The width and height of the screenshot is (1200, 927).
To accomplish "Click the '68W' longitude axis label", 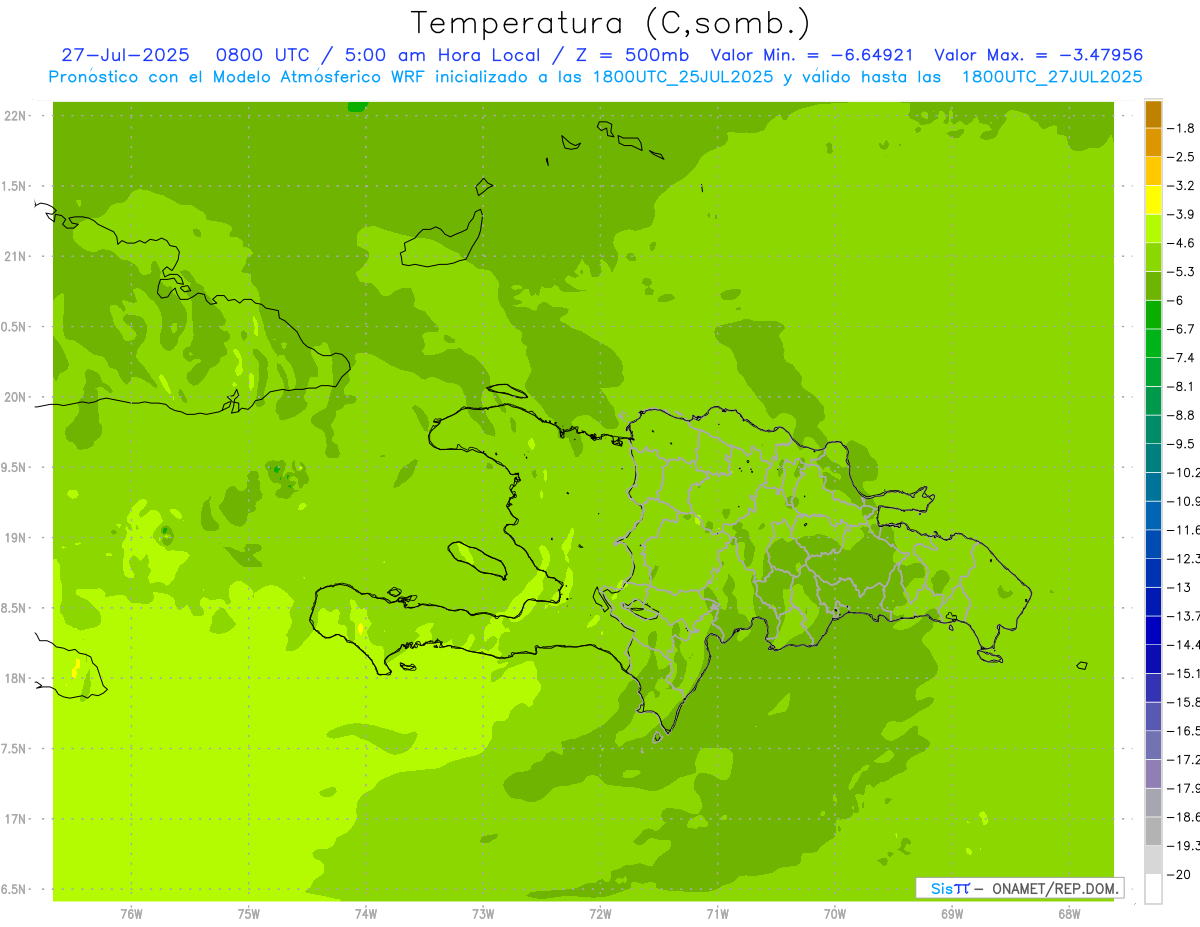I will [1069, 913].
